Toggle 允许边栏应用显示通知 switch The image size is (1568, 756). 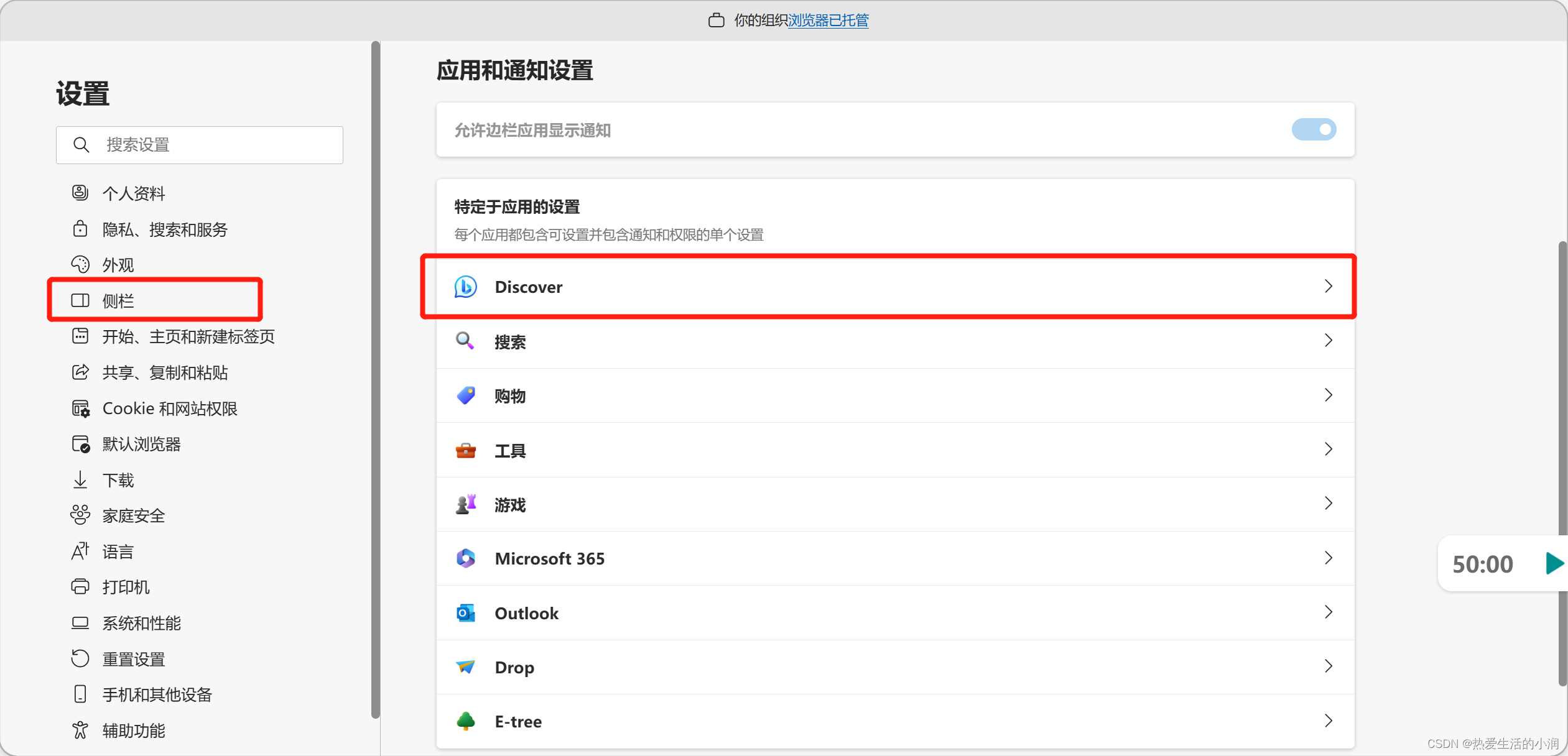point(1314,129)
